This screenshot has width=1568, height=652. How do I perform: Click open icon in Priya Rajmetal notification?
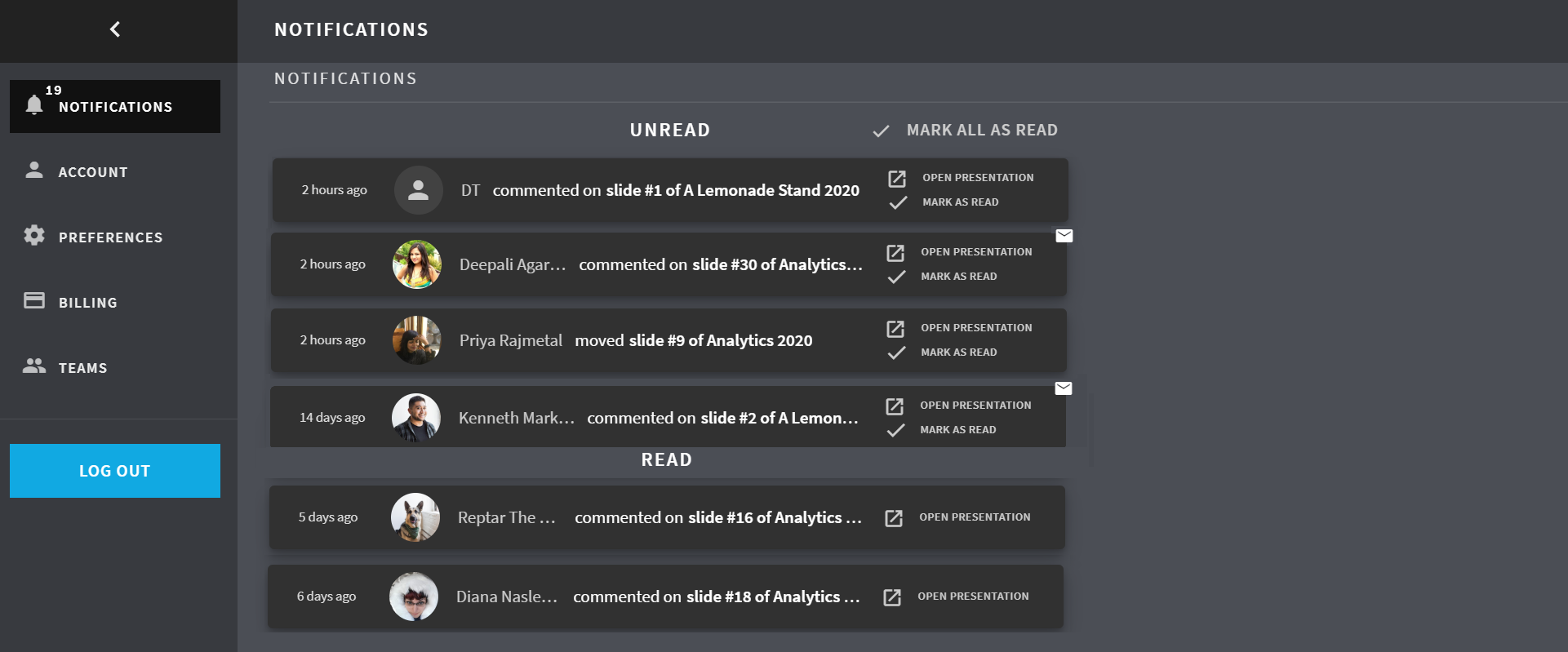point(895,328)
